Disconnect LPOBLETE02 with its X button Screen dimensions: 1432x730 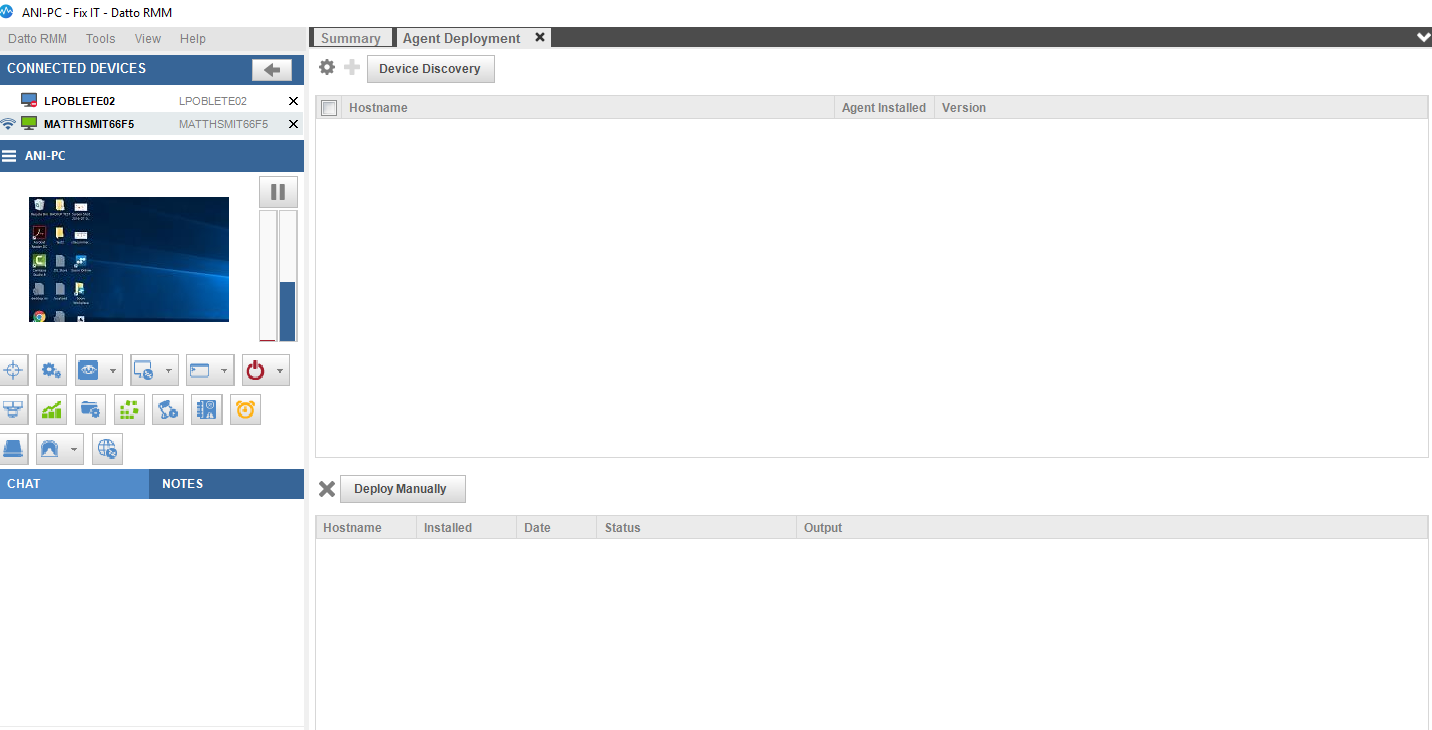point(293,101)
